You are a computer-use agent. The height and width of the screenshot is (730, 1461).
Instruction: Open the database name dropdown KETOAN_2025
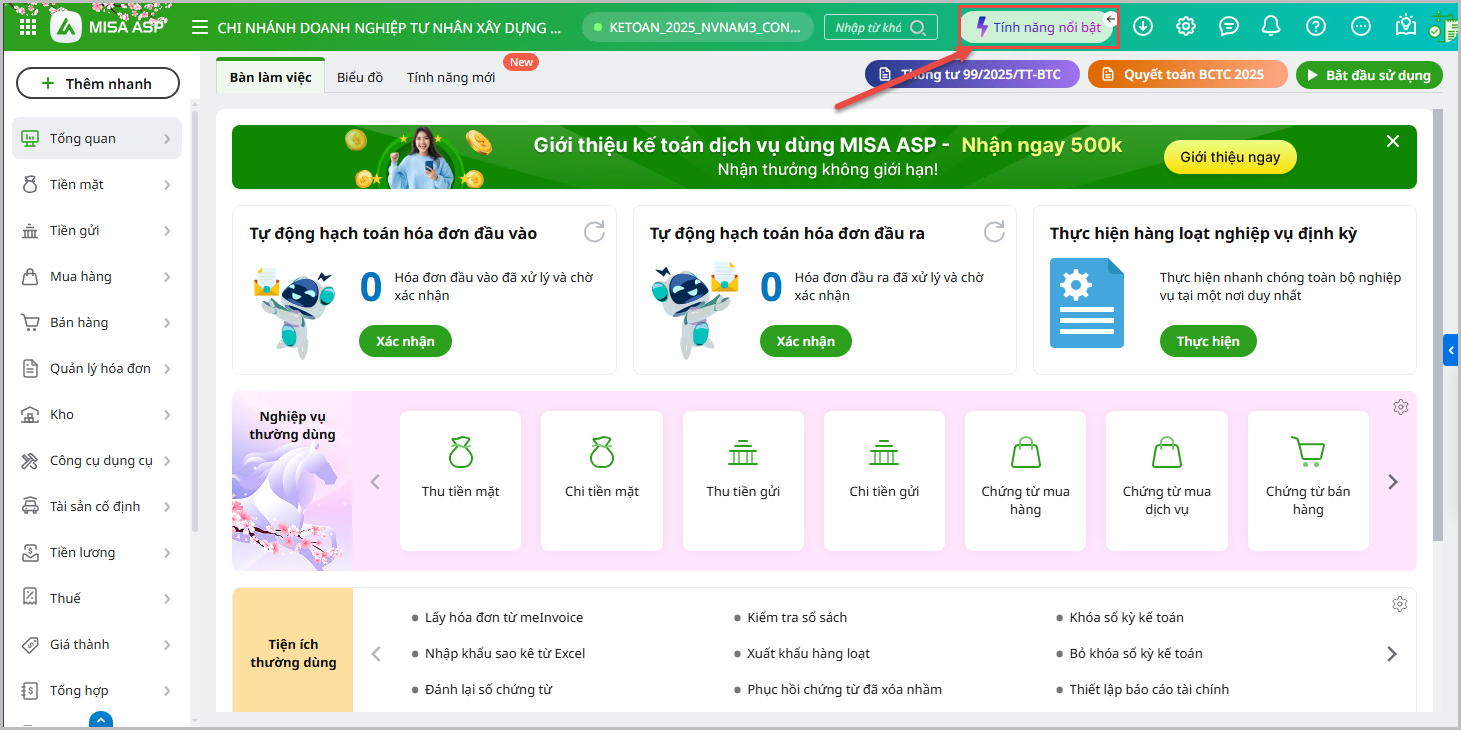coord(697,27)
